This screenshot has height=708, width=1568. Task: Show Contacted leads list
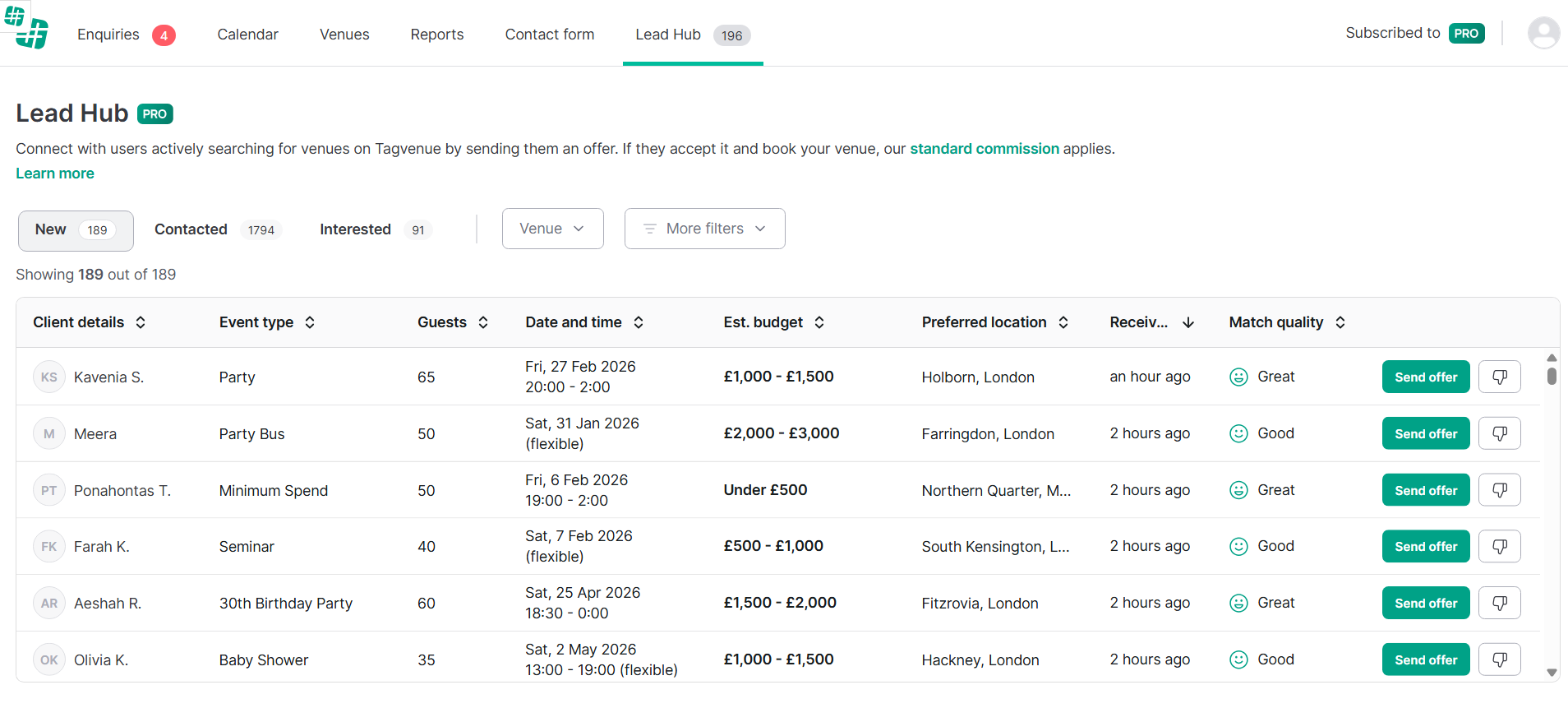click(x=218, y=230)
